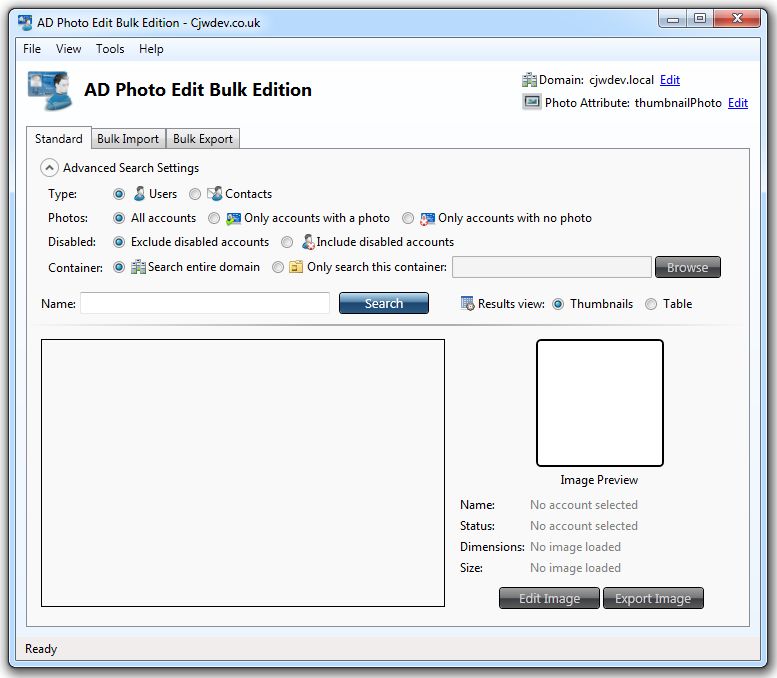Set results view to Thumbnails
777x678 pixels.
pyautogui.click(x=558, y=304)
